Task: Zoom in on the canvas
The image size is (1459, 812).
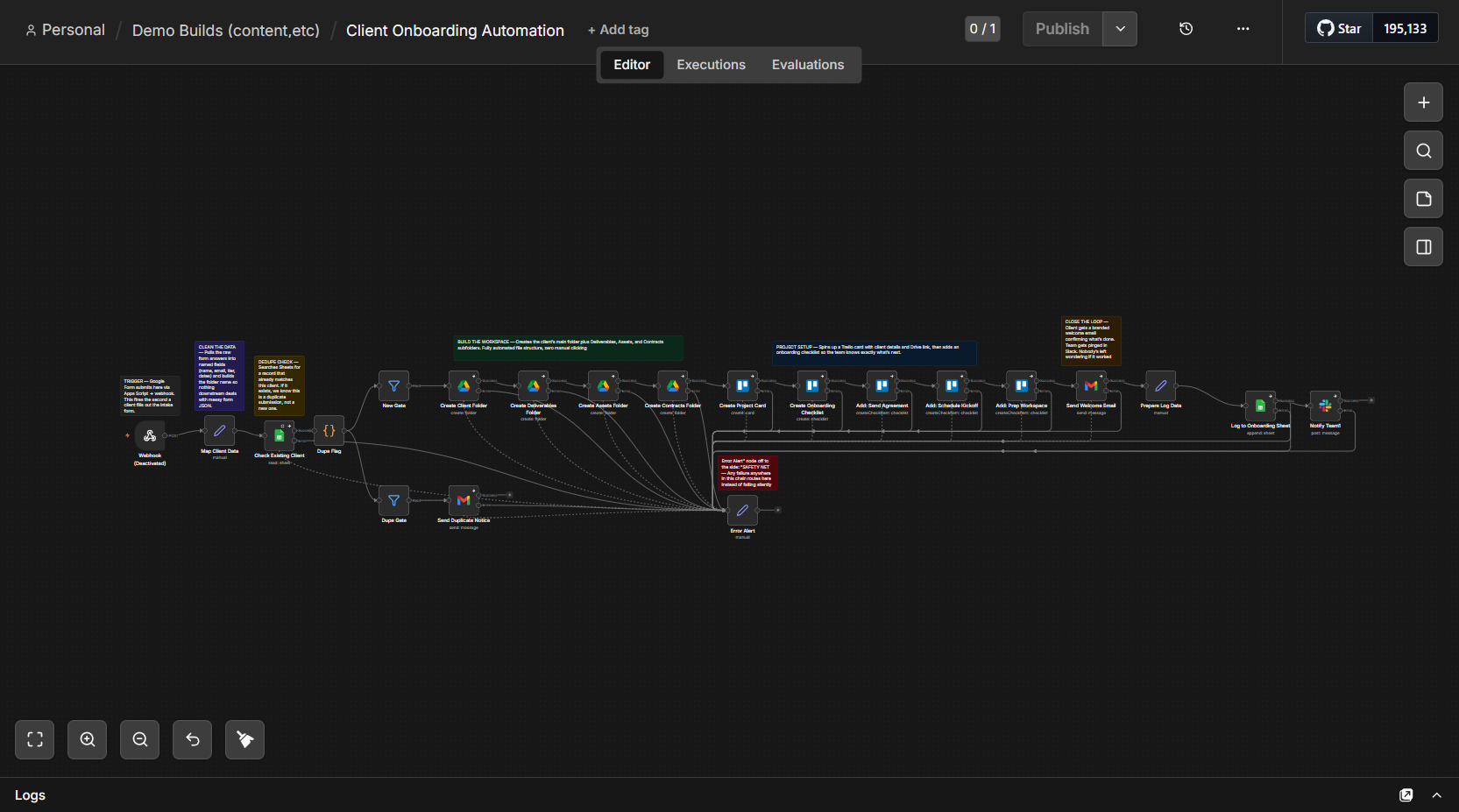Action: click(x=88, y=739)
